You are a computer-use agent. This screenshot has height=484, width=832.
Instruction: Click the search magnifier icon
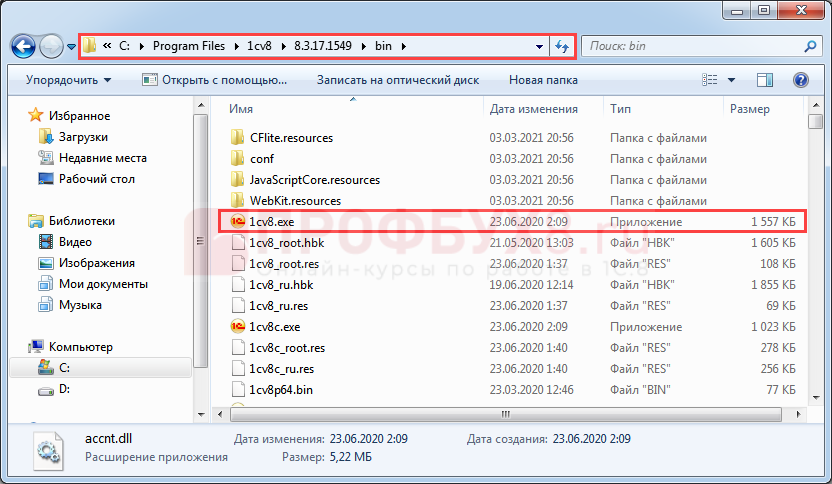(x=810, y=46)
